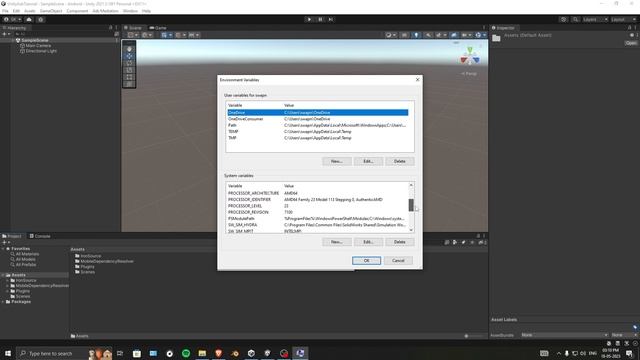Select the Scale tool in Scene toolbar
The height and width of the screenshot is (360, 640).
129,70
